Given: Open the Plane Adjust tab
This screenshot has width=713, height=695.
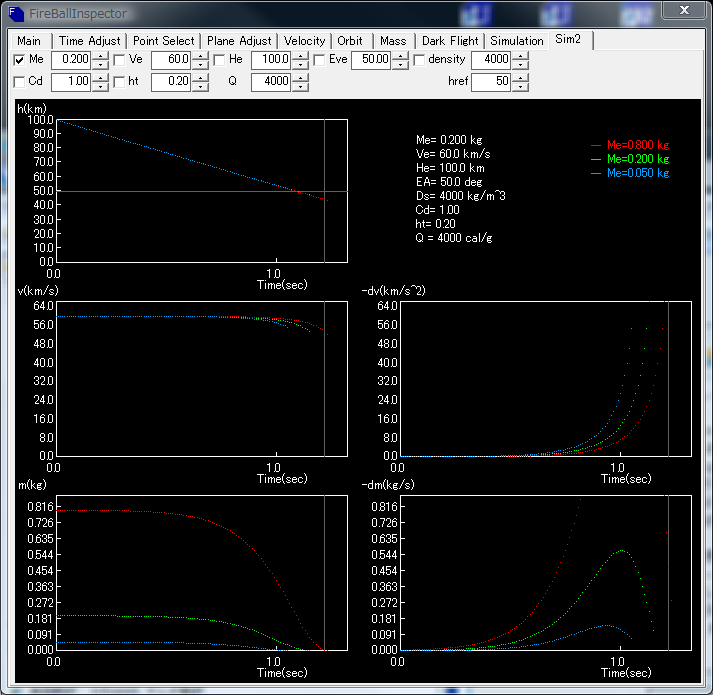Looking at the screenshot, I should coord(239,41).
